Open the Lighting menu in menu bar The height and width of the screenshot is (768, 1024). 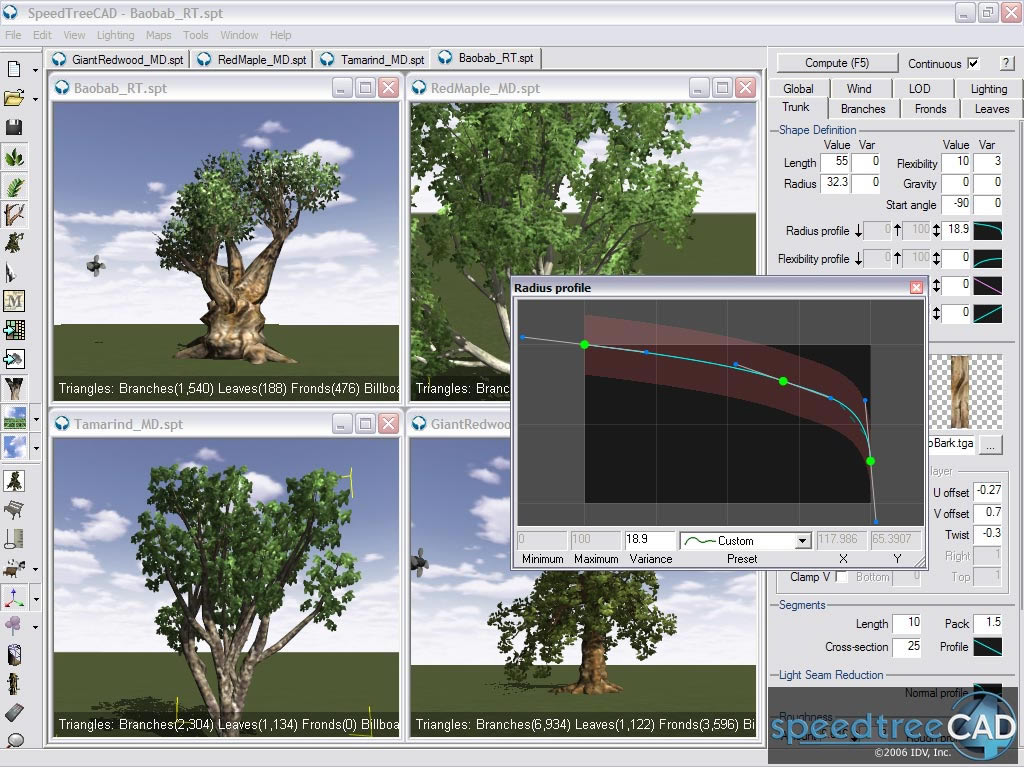click(116, 35)
